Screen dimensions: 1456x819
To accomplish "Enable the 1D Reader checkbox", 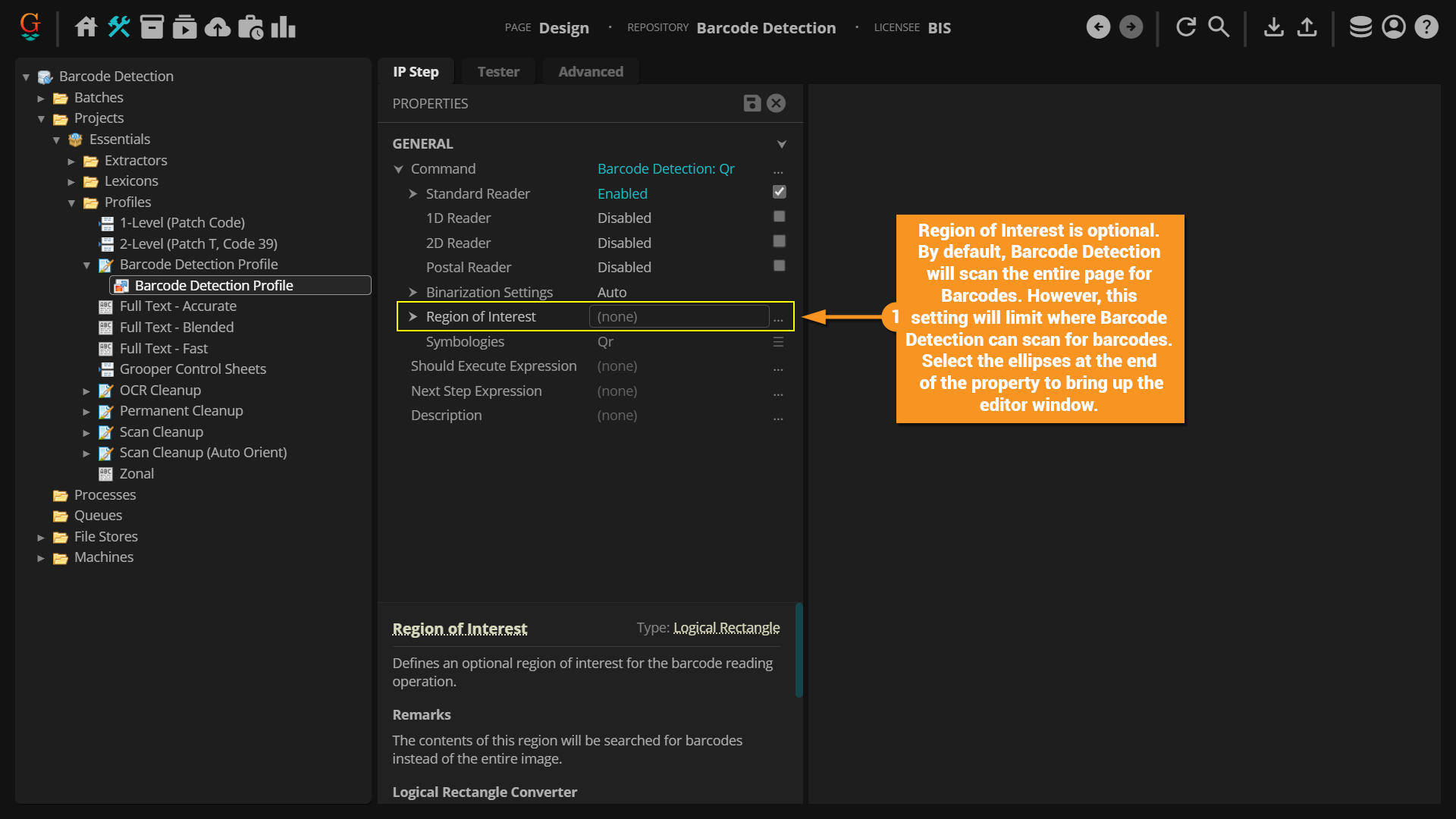I will click(779, 217).
